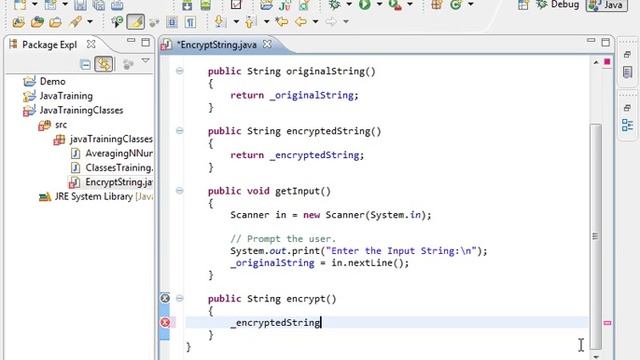This screenshot has height=360, width=640.
Task: Click the editor vertical scrollbar thumb
Action: point(596,236)
